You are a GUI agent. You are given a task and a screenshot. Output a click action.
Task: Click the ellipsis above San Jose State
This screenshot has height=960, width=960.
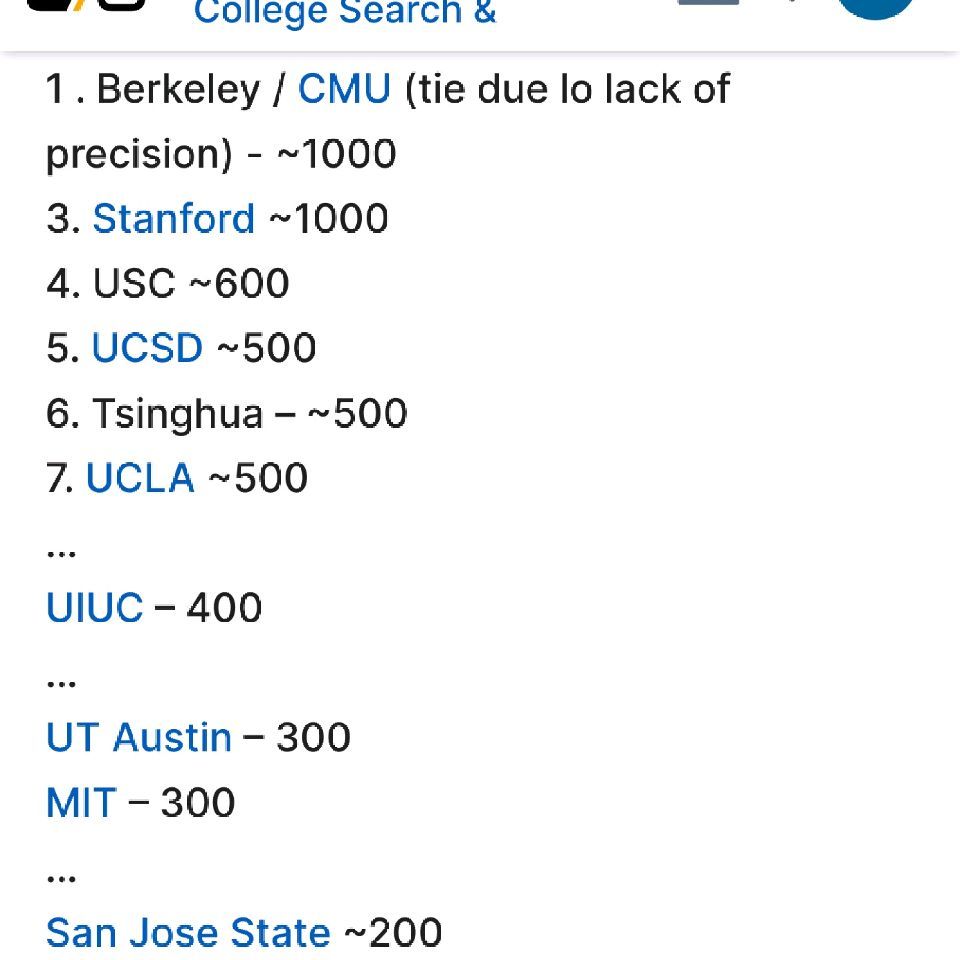coord(61,877)
